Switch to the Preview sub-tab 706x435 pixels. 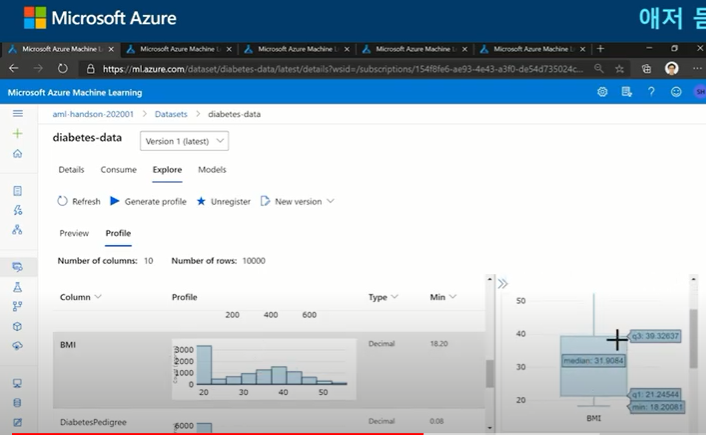[74, 233]
